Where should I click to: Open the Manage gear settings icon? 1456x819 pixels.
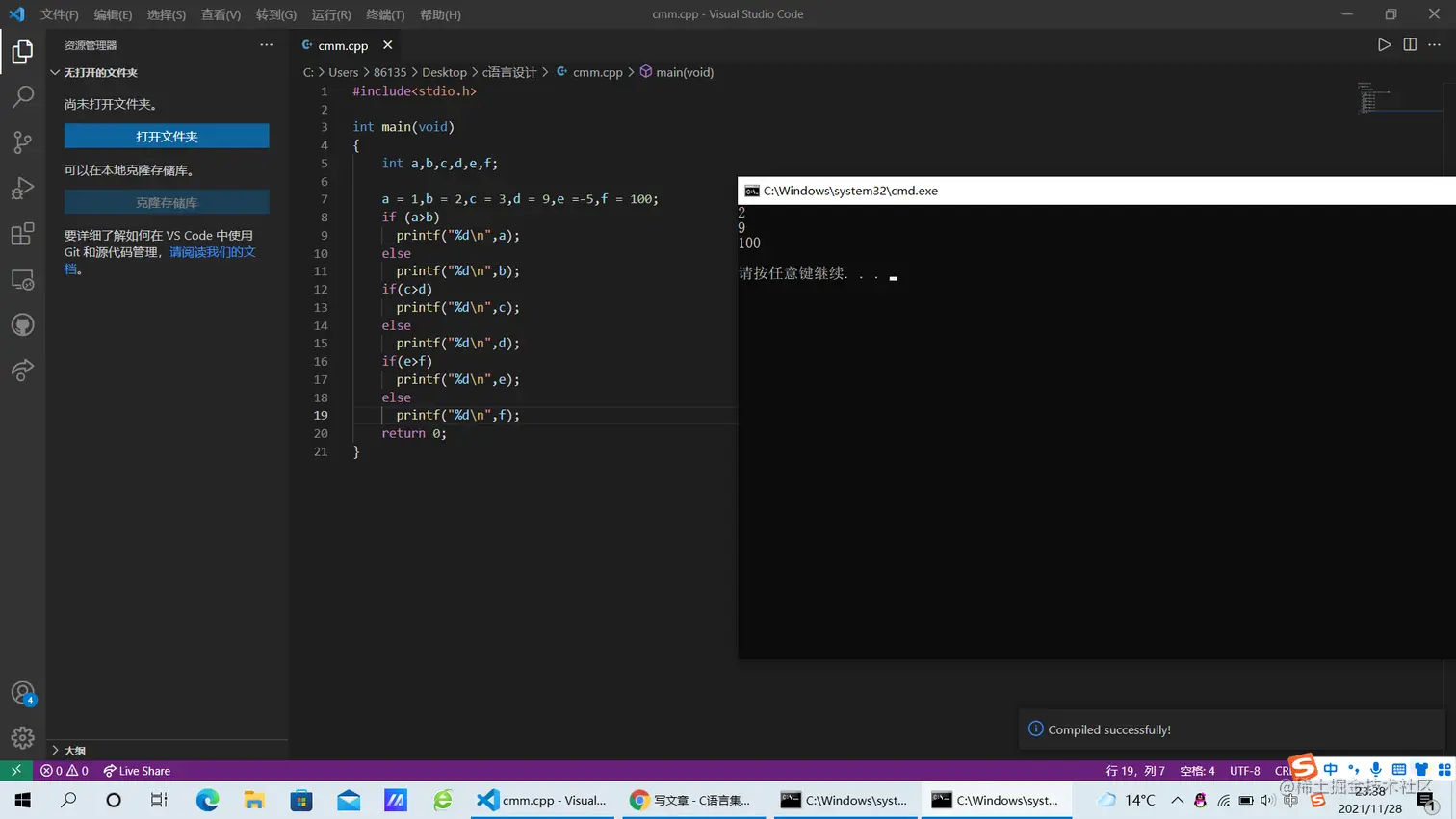(22, 738)
